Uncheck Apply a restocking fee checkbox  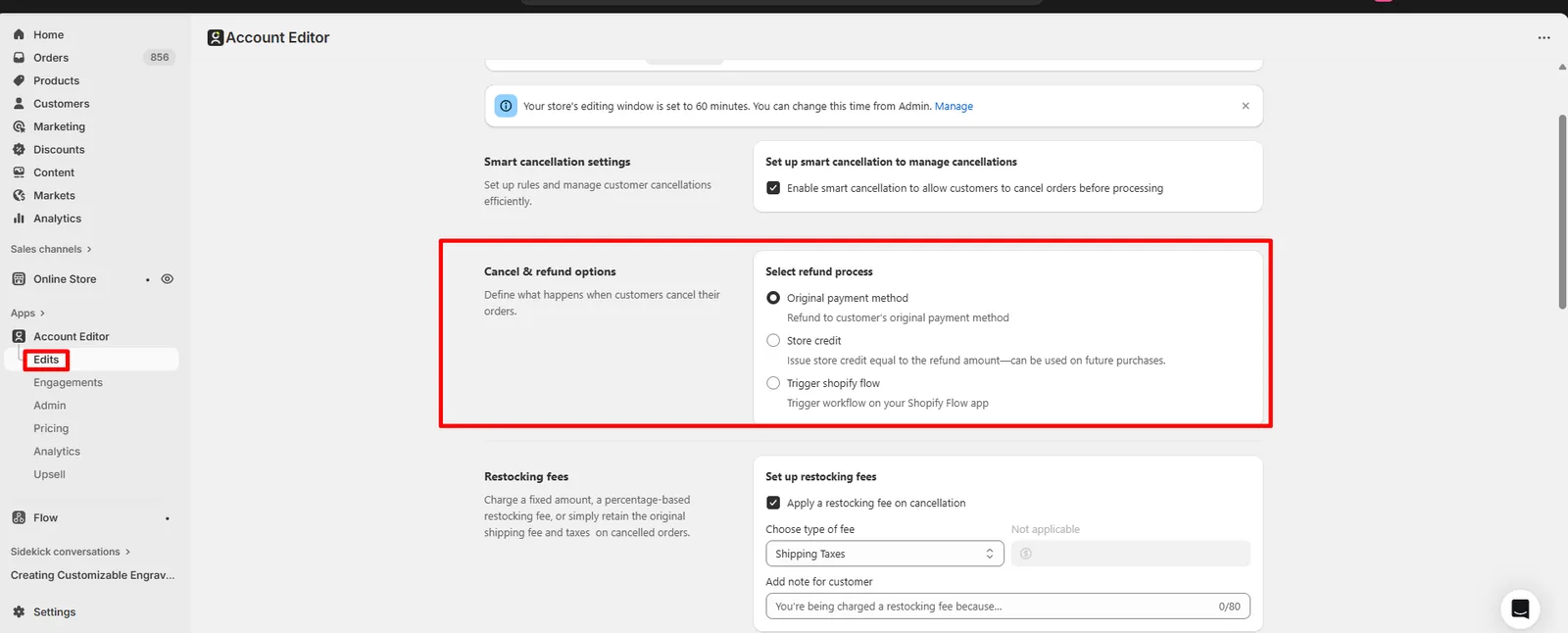pos(773,503)
